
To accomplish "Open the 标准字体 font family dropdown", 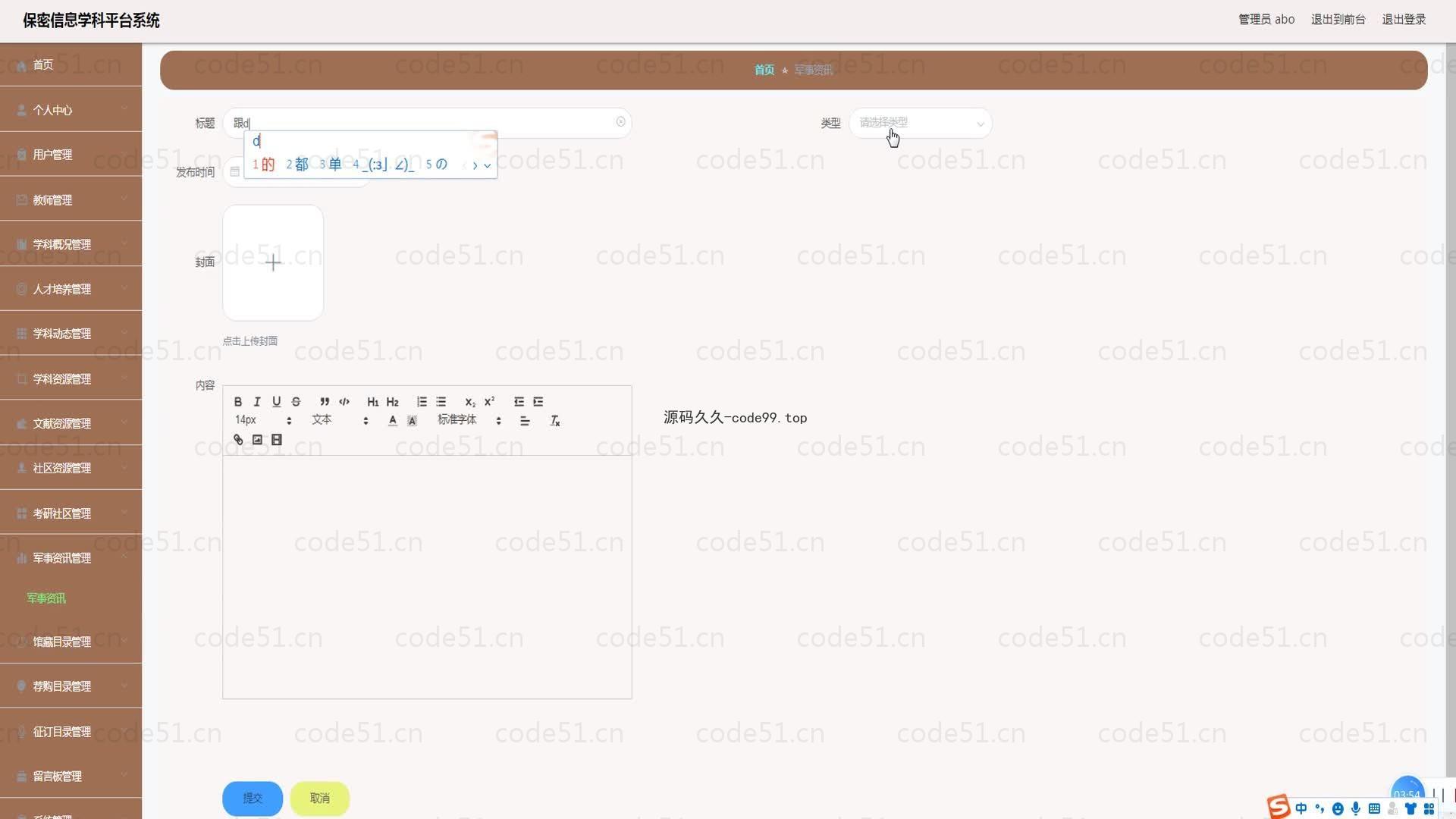I will click(469, 420).
